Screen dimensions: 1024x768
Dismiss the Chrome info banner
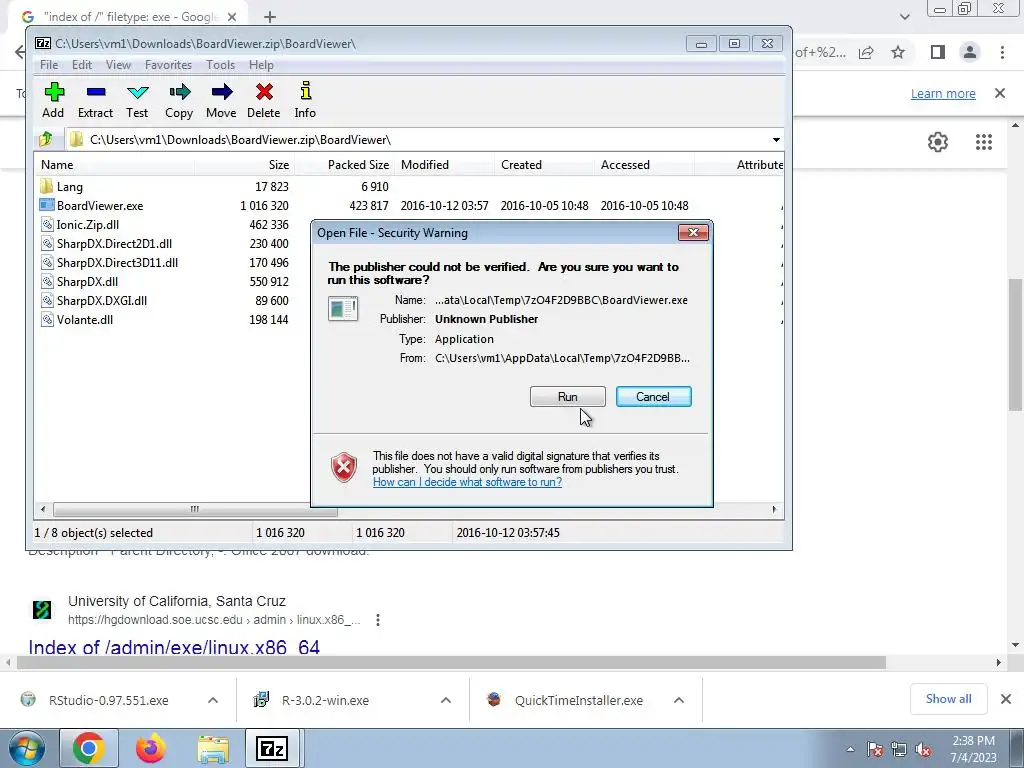[1000, 93]
